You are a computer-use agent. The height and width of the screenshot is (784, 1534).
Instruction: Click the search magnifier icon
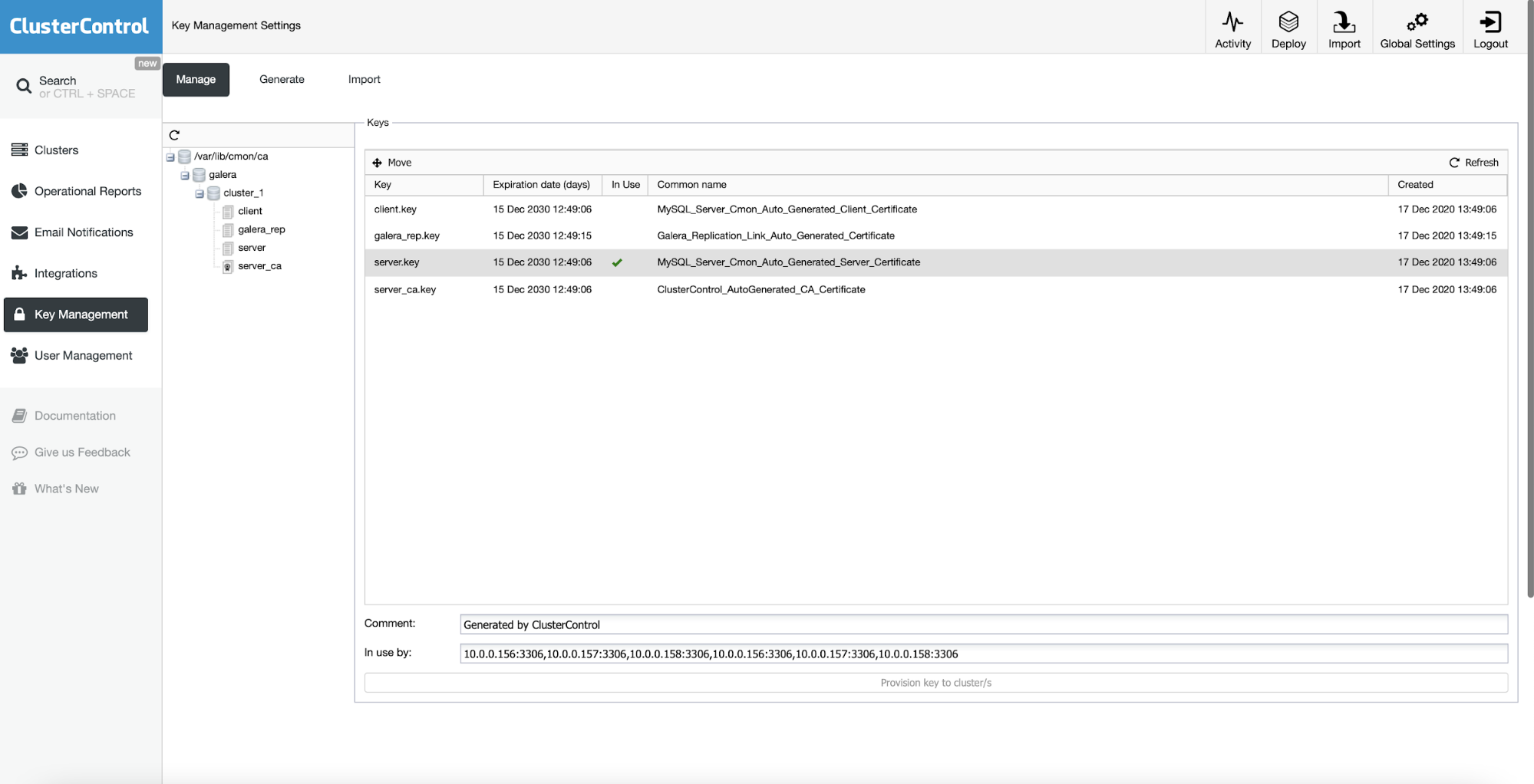pos(24,87)
